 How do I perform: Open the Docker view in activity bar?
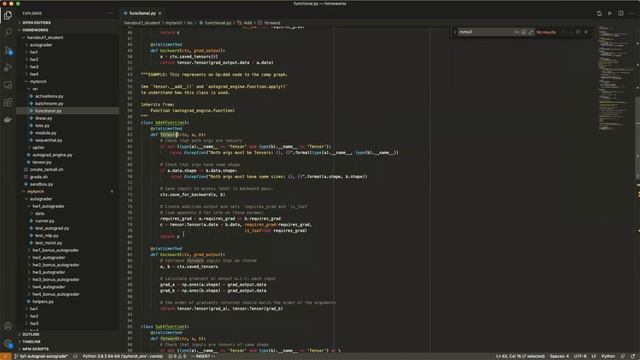coord(8,120)
